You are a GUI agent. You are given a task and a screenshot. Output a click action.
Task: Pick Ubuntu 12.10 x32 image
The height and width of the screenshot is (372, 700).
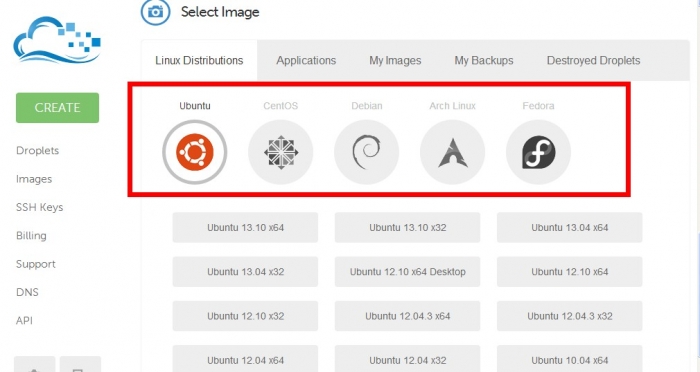point(246,316)
